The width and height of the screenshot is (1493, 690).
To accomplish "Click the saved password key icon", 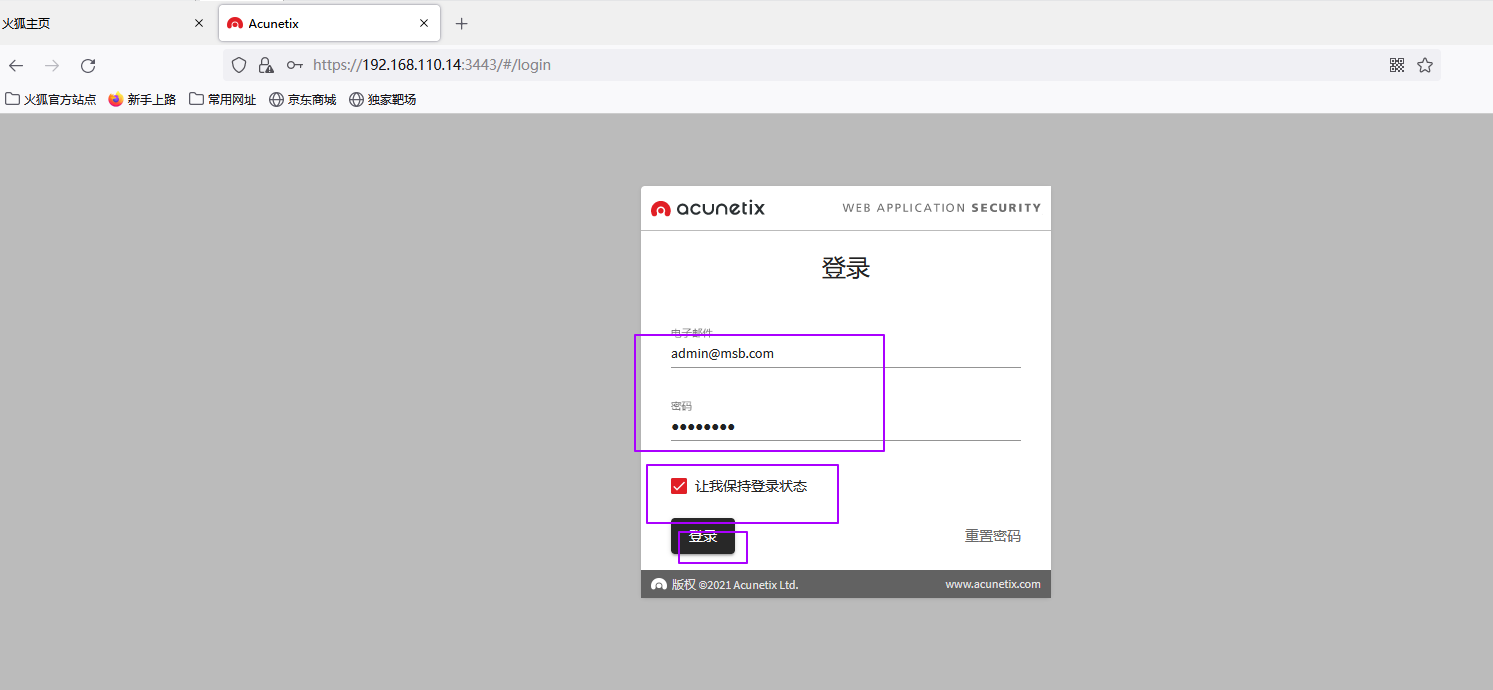I will pyautogui.click(x=294, y=65).
